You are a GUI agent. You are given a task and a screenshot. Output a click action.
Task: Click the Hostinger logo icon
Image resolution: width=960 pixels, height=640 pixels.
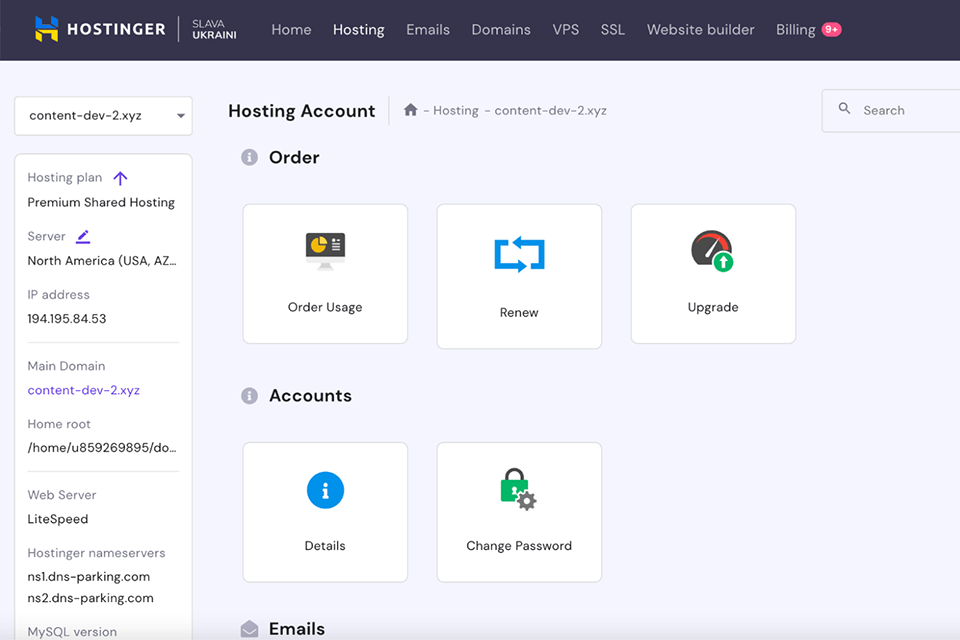pos(47,29)
